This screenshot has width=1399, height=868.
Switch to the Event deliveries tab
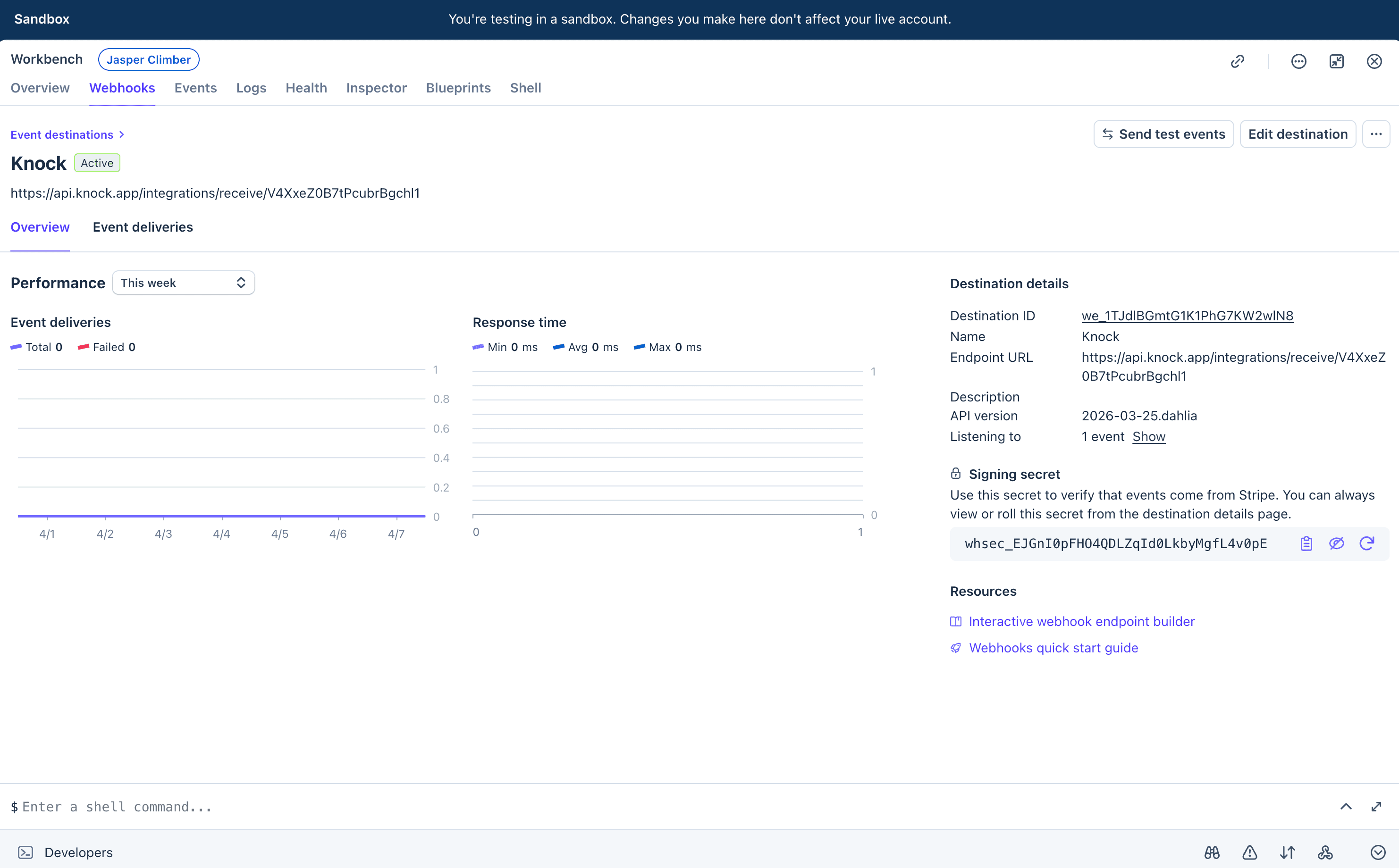143,227
